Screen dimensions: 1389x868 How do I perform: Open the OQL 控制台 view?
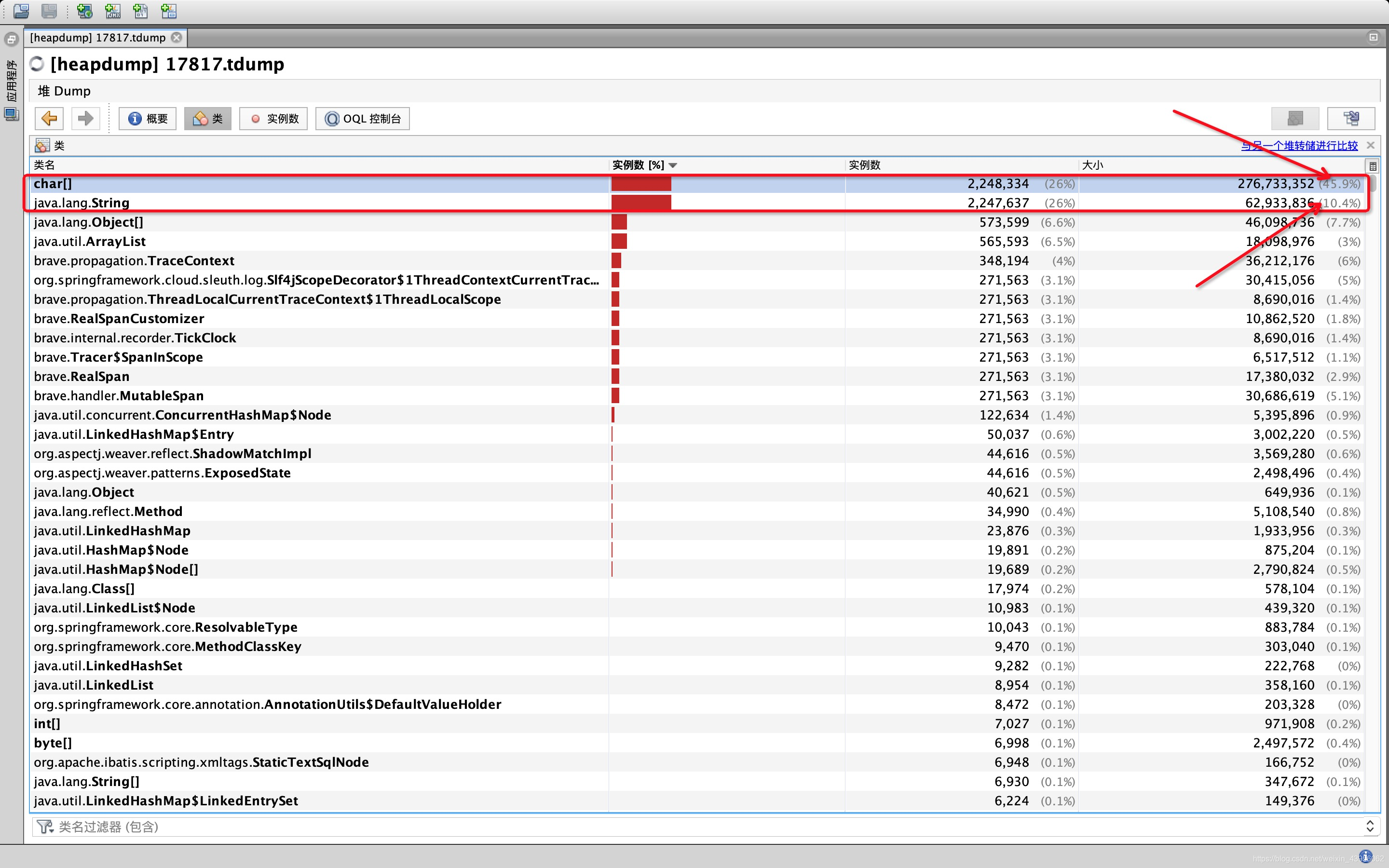point(363,119)
